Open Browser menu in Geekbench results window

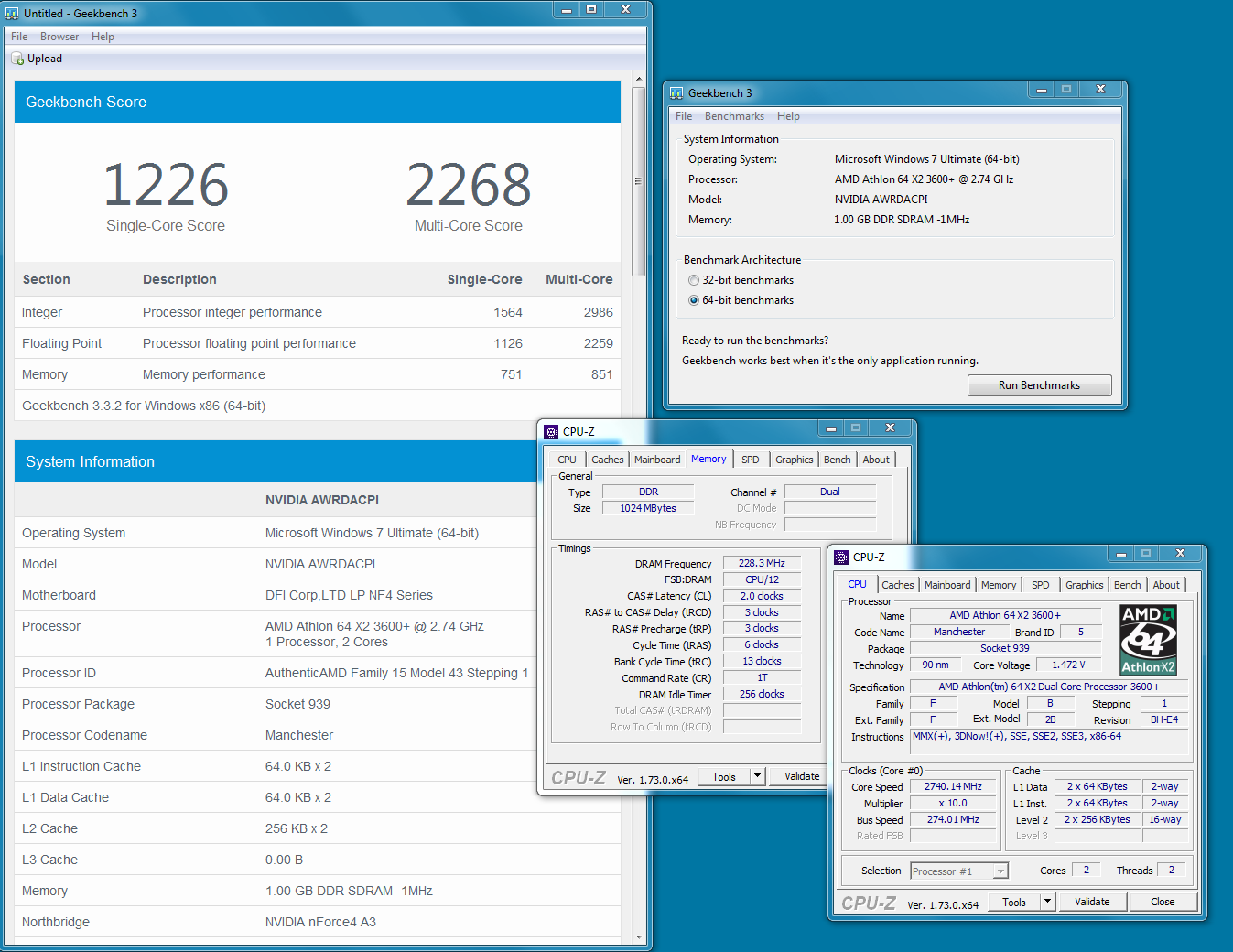[x=59, y=37]
